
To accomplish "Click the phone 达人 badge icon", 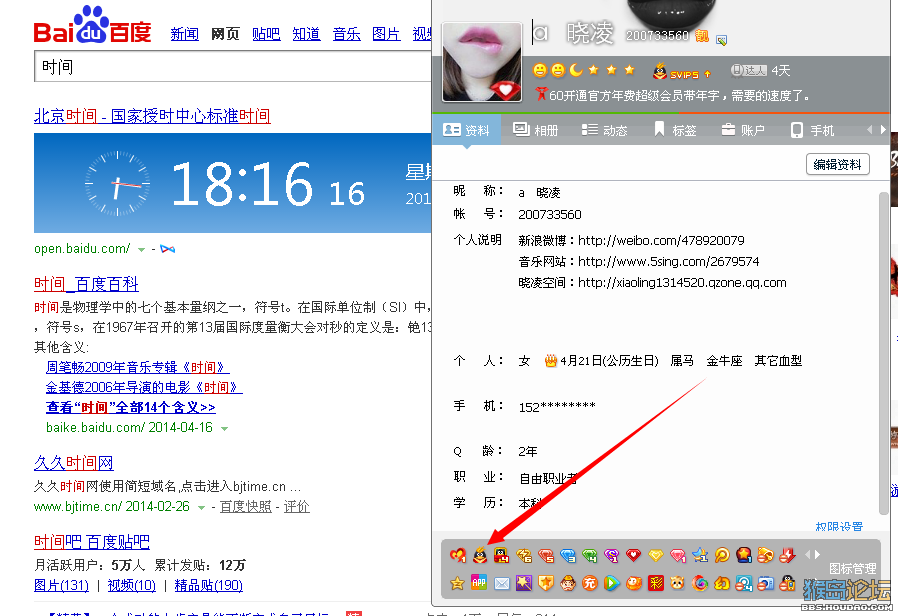I will point(749,70).
